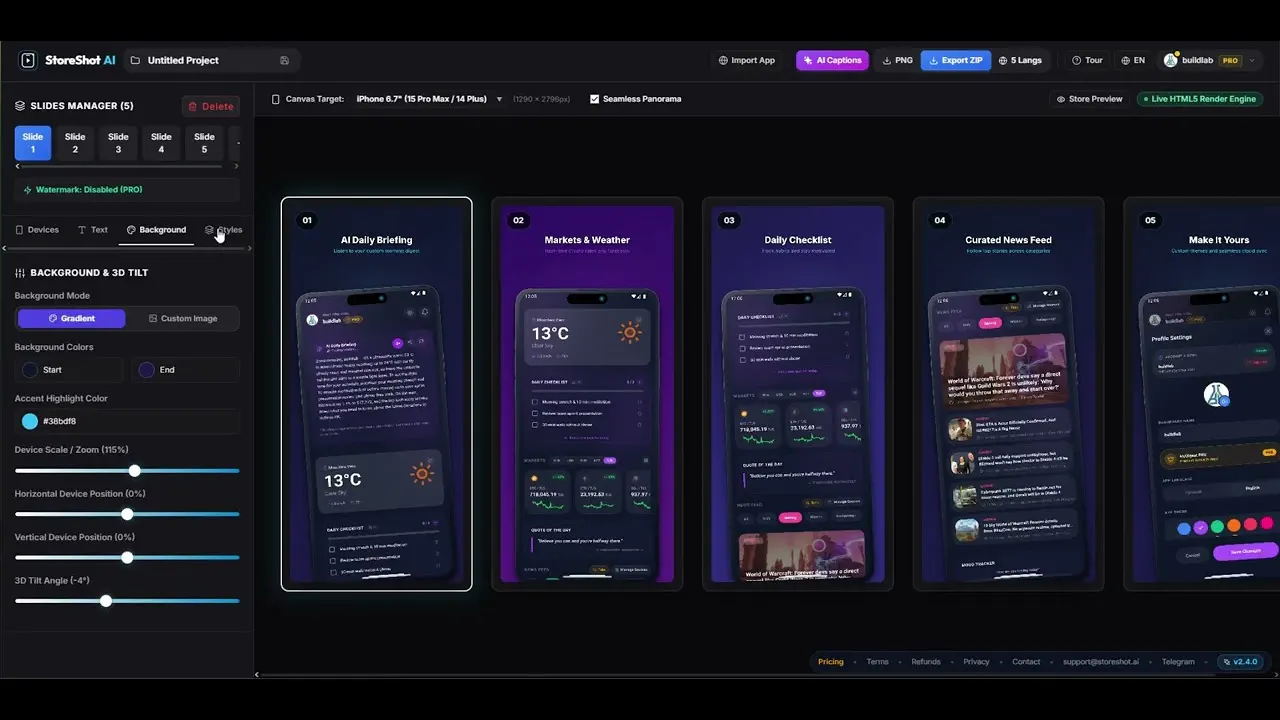Select Slide 2 in slides manager
Image resolution: width=1280 pixels, height=720 pixels.
(x=75, y=143)
